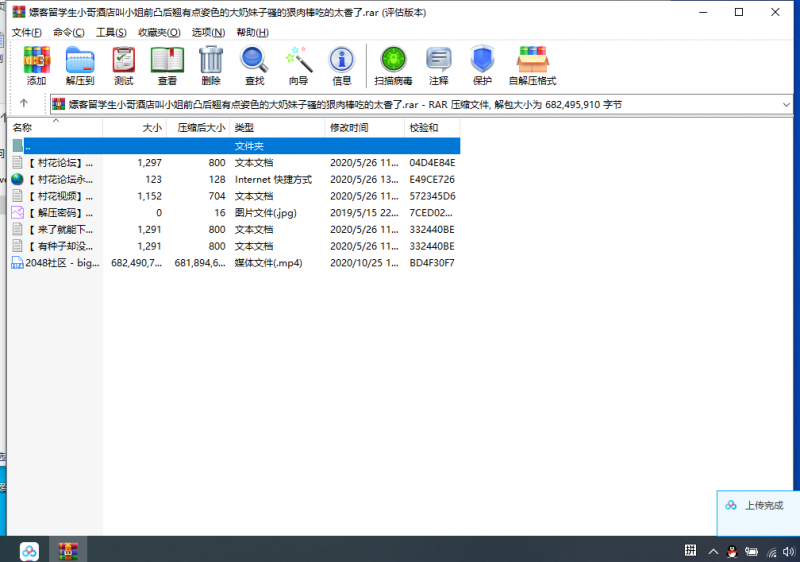Click the 保护 (Protect) shield icon

[x=482, y=65]
